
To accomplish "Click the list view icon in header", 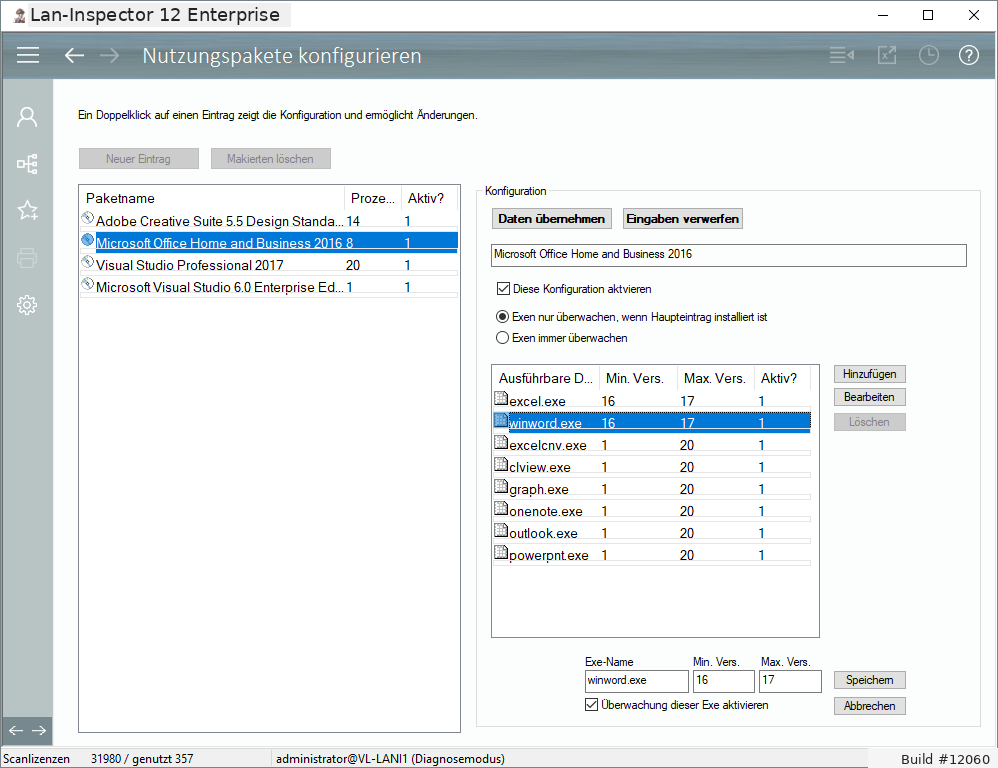I will 841,55.
